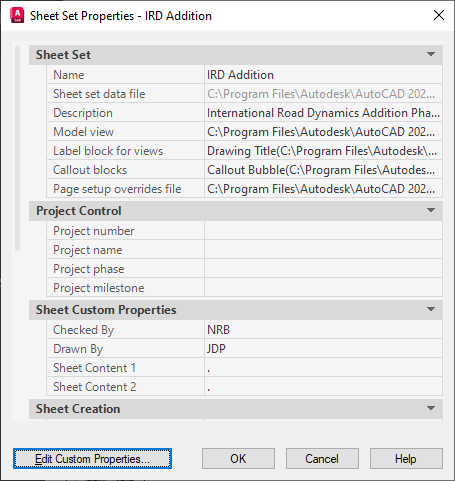Click the empty Project name field
Image resolution: width=455 pixels, height=481 pixels.
point(323,250)
